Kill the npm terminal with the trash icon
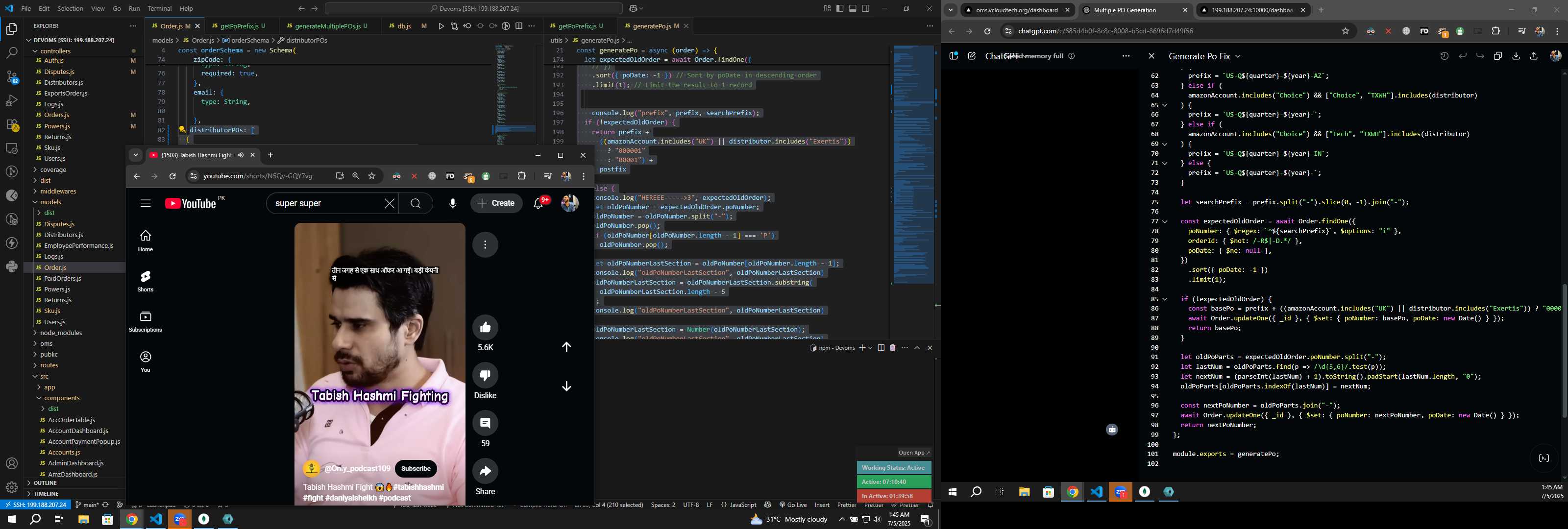The height and width of the screenshot is (529, 1568). [x=892, y=348]
